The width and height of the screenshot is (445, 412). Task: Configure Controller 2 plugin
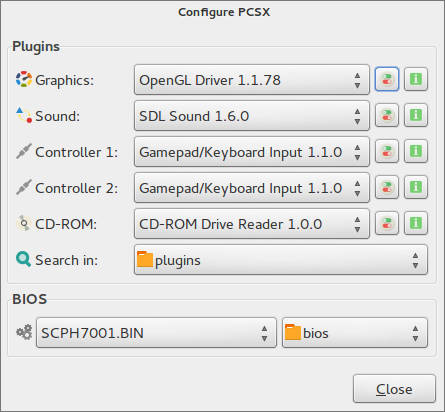387,187
